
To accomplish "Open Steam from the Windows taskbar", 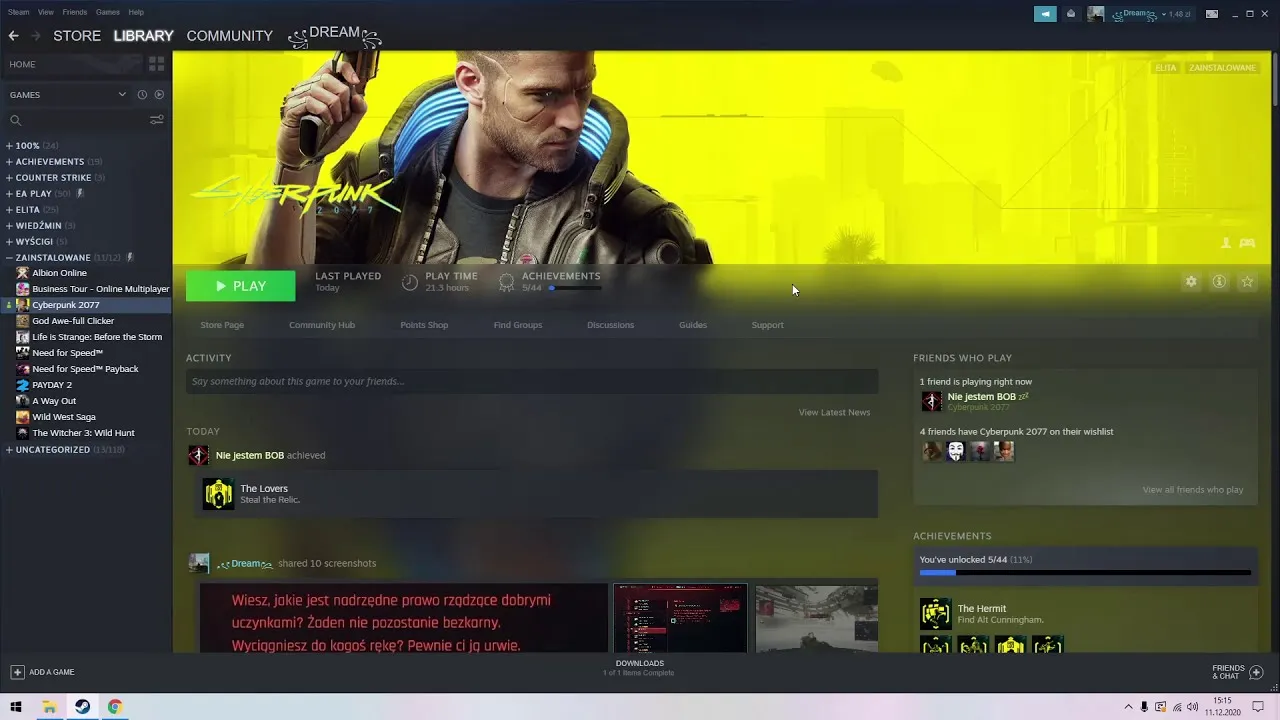I will coord(82,707).
